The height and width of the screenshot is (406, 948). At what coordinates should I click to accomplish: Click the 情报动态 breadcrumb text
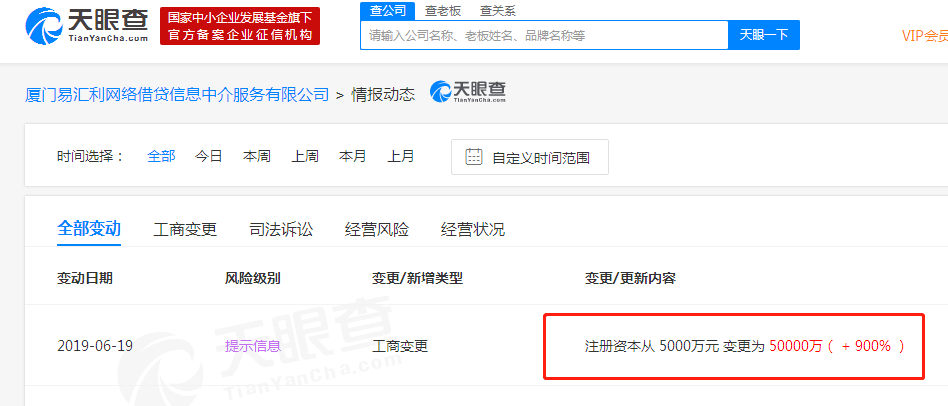click(383, 94)
